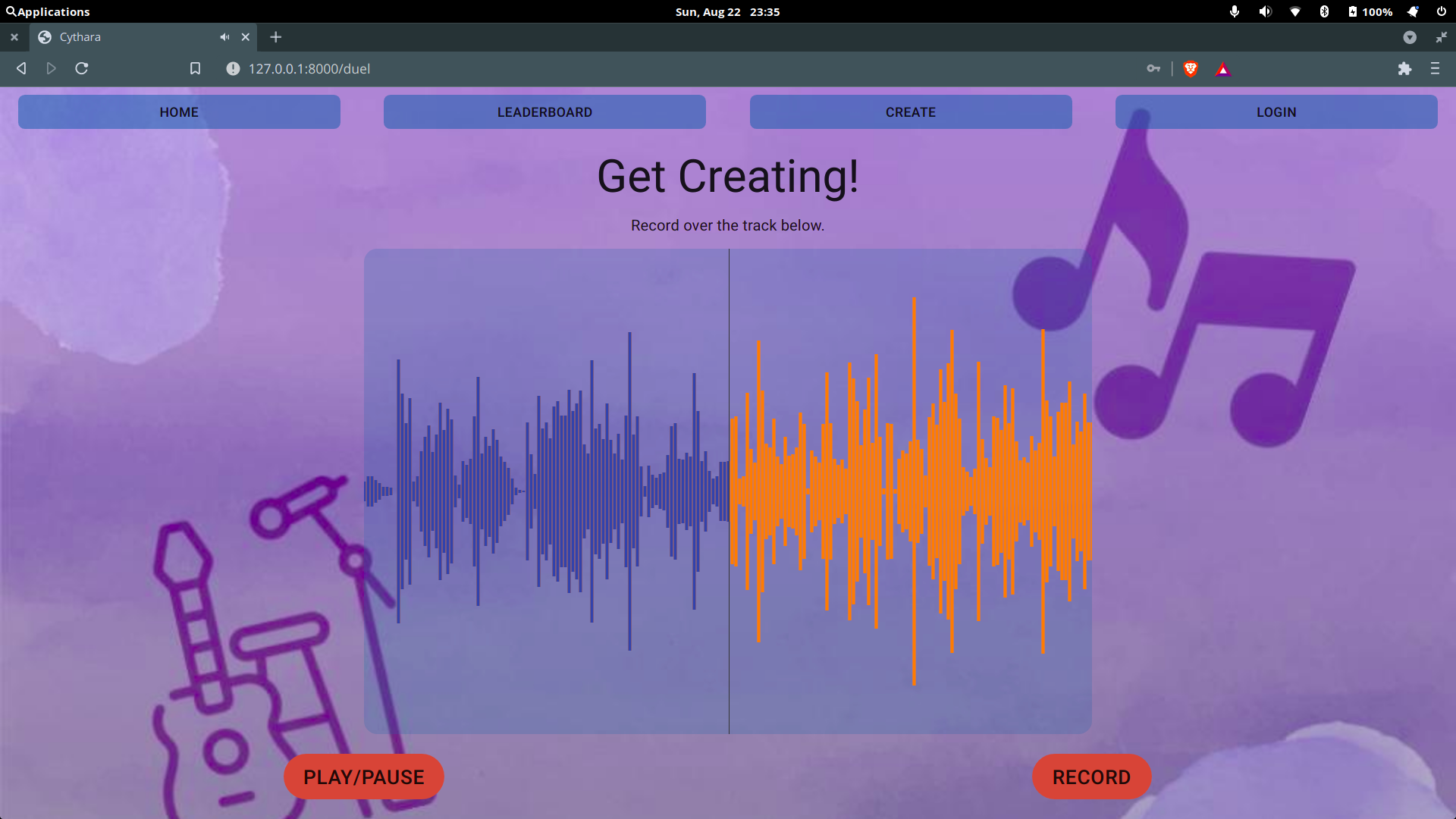
Task: Click the back navigation arrow
Action: 21,68
